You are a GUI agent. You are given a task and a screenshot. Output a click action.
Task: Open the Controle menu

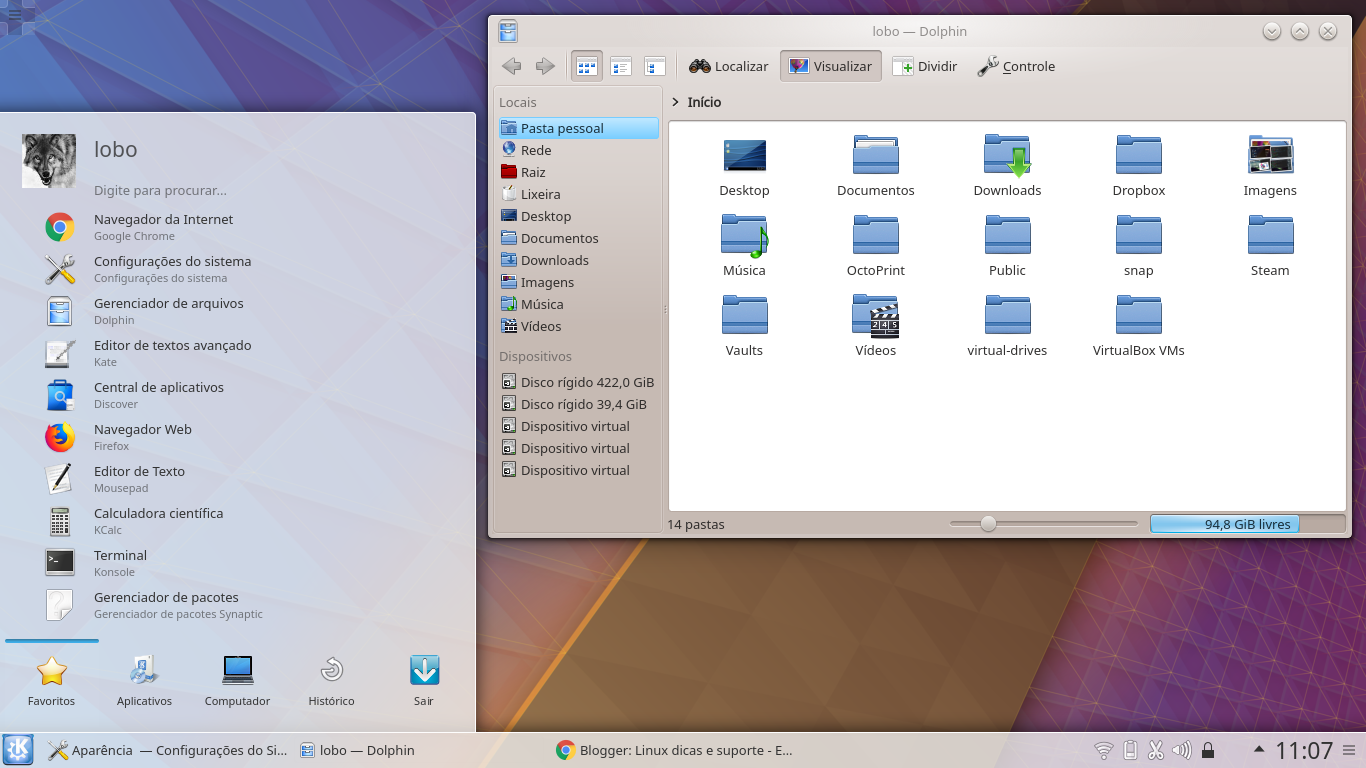1016,66
